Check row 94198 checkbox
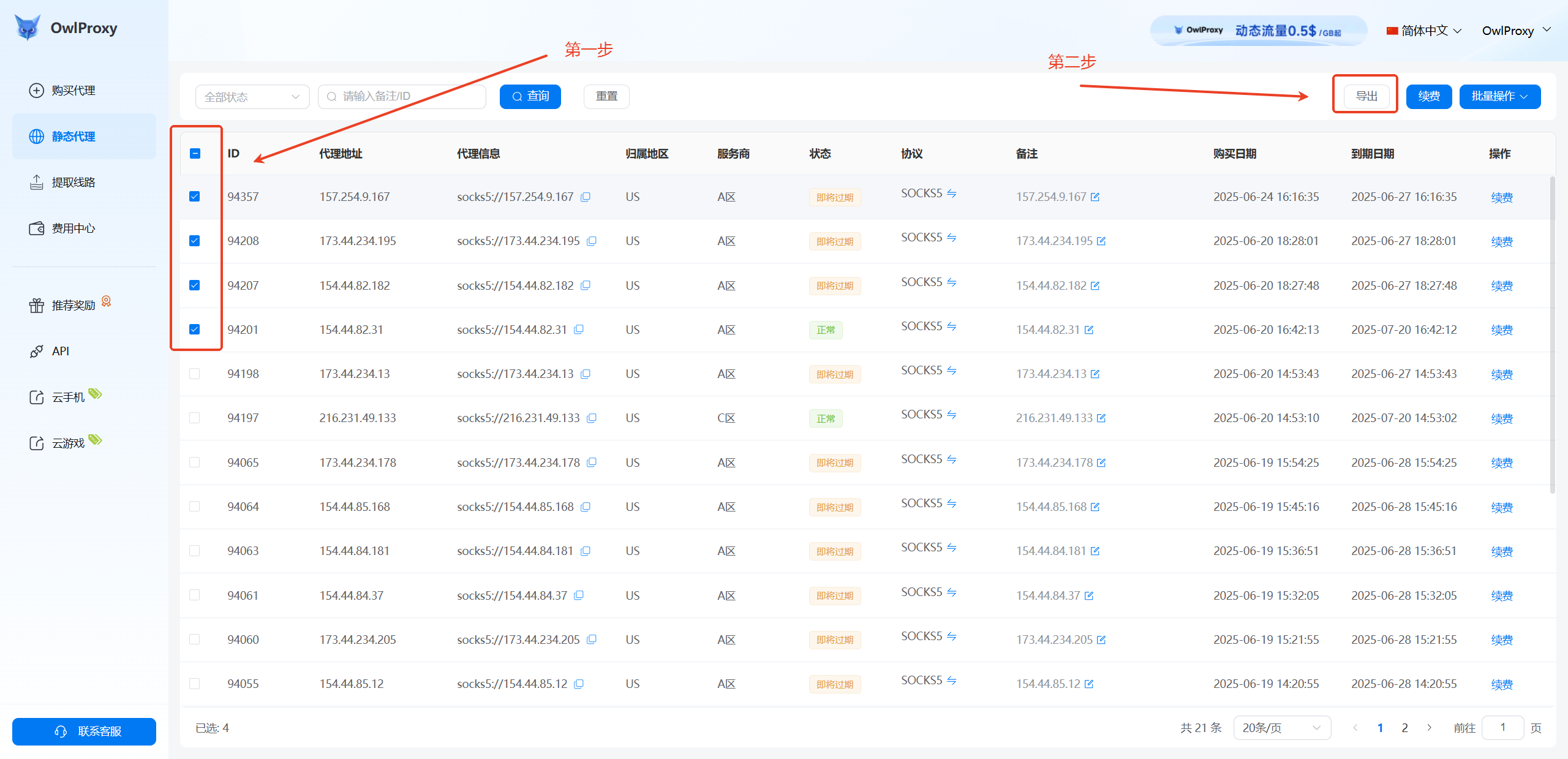 195,374
